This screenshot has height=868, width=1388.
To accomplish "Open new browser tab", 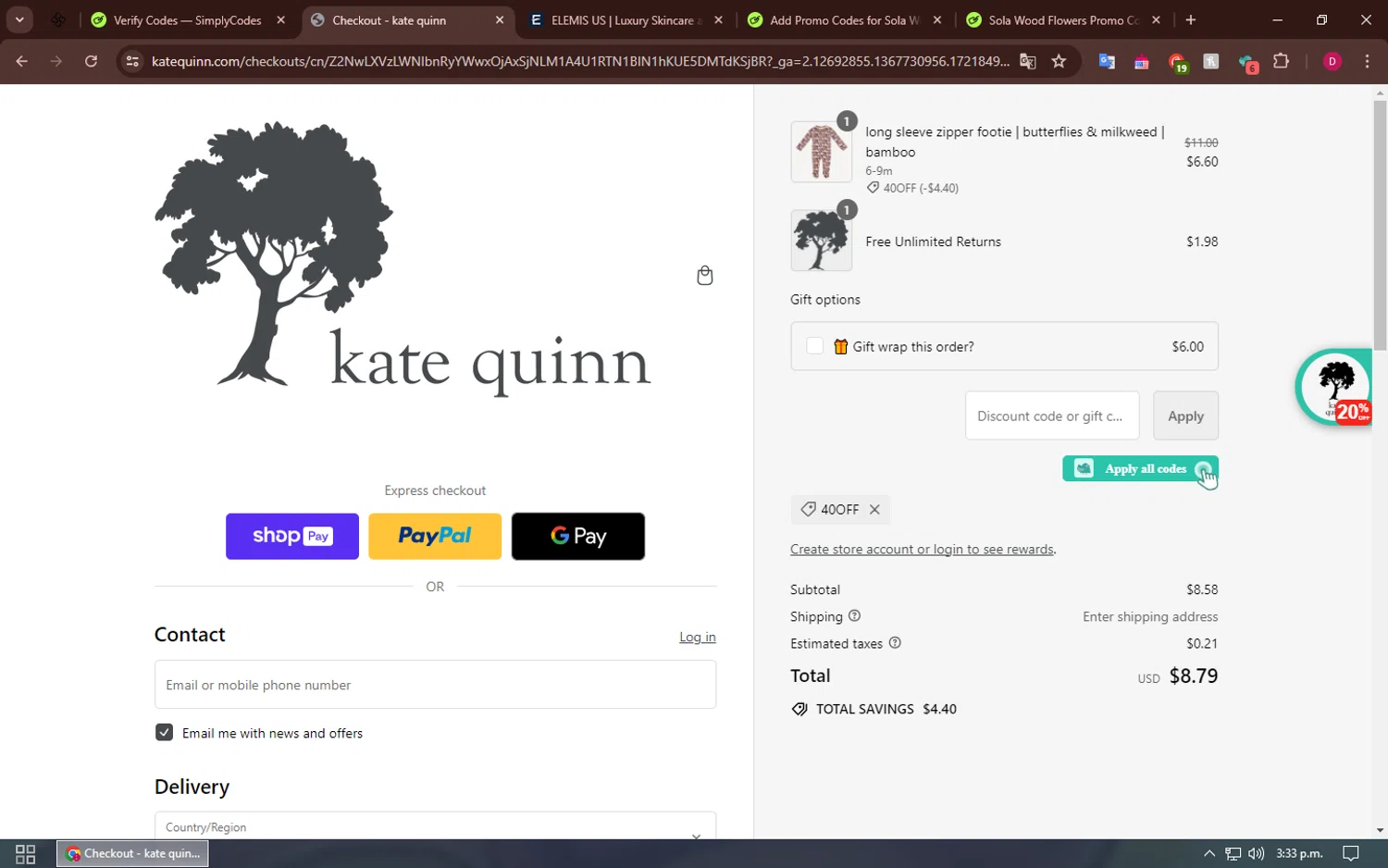I will (x=1190, y=20).
